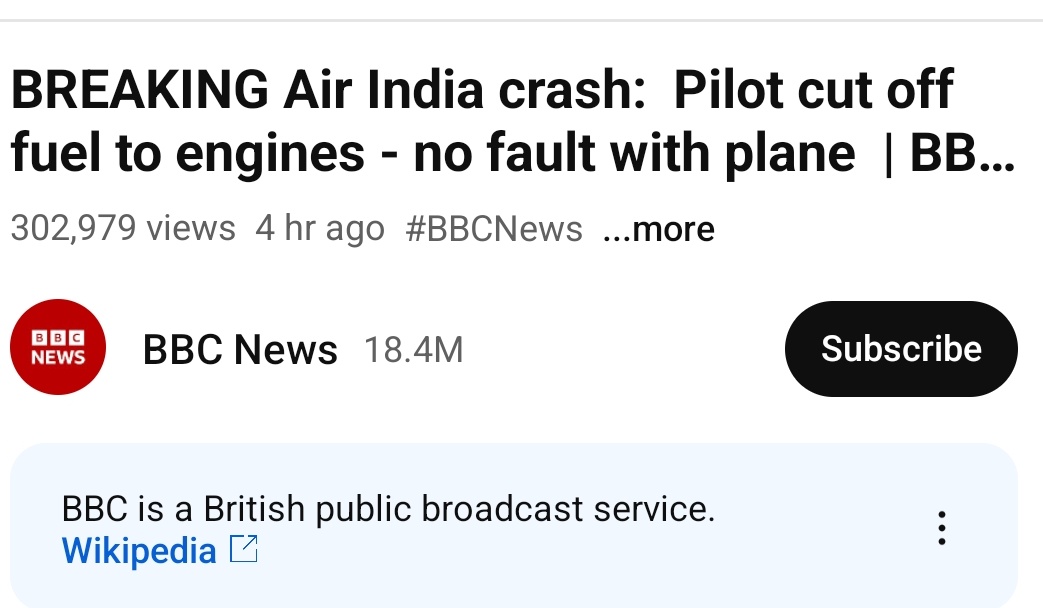Tap the phrase no fault with plane
1043x608 pixels.
(x=635, y=155)
